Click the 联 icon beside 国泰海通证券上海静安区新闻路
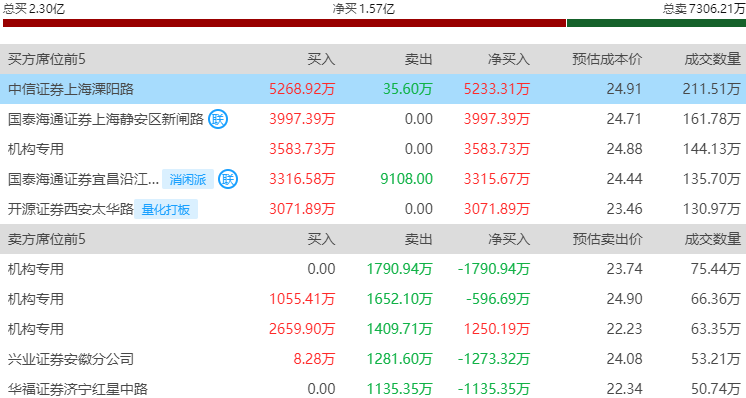Viewport: 746px width, 398px height. [218, 119]
